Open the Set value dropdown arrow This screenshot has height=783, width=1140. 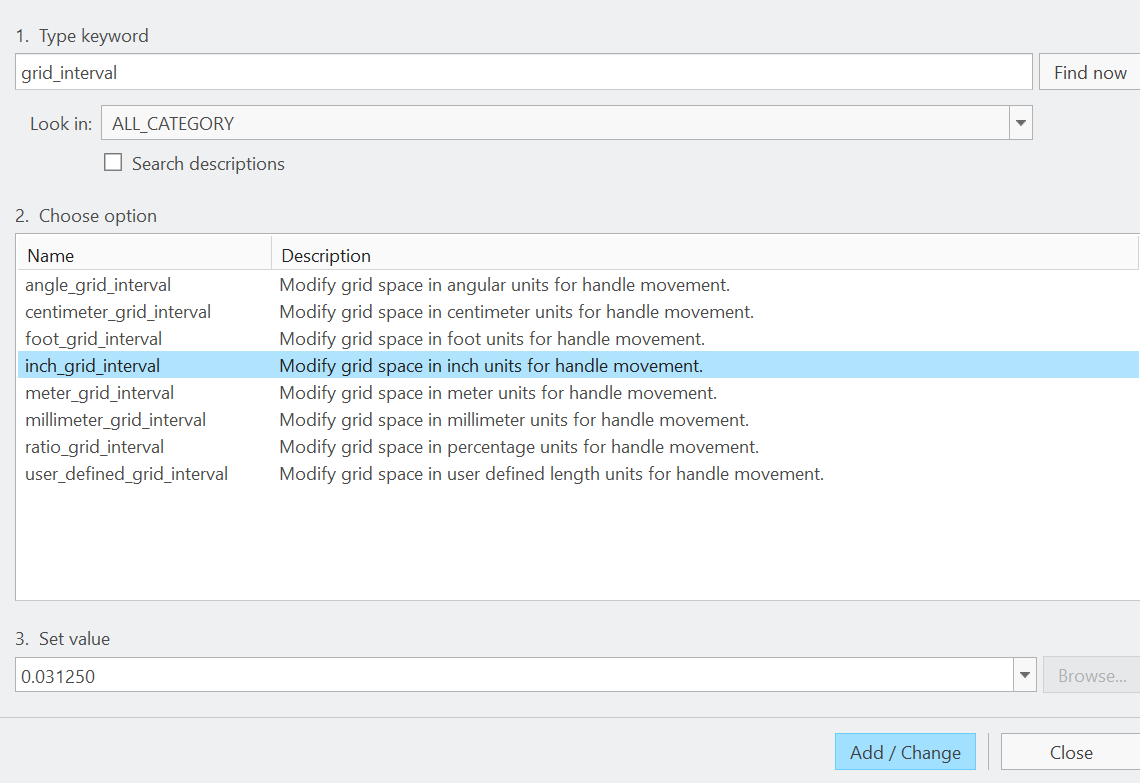(1024, 675)
